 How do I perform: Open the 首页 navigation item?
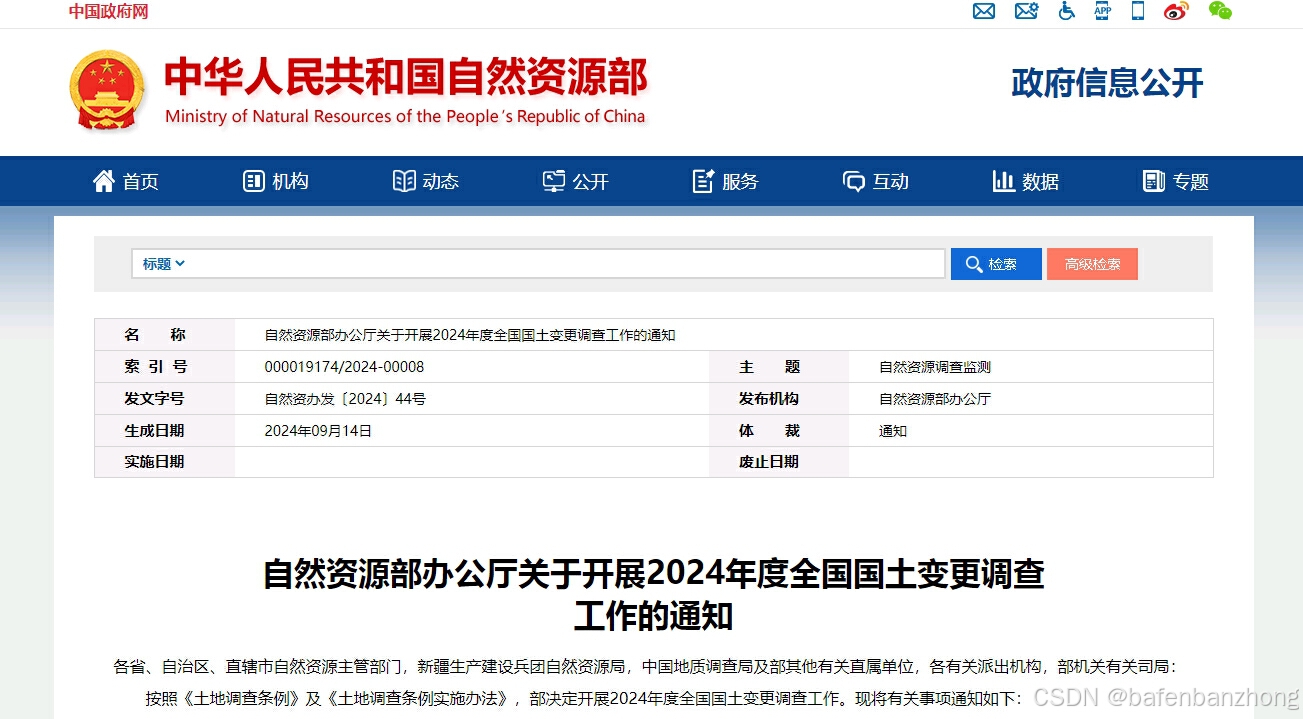tap(141, 181)
